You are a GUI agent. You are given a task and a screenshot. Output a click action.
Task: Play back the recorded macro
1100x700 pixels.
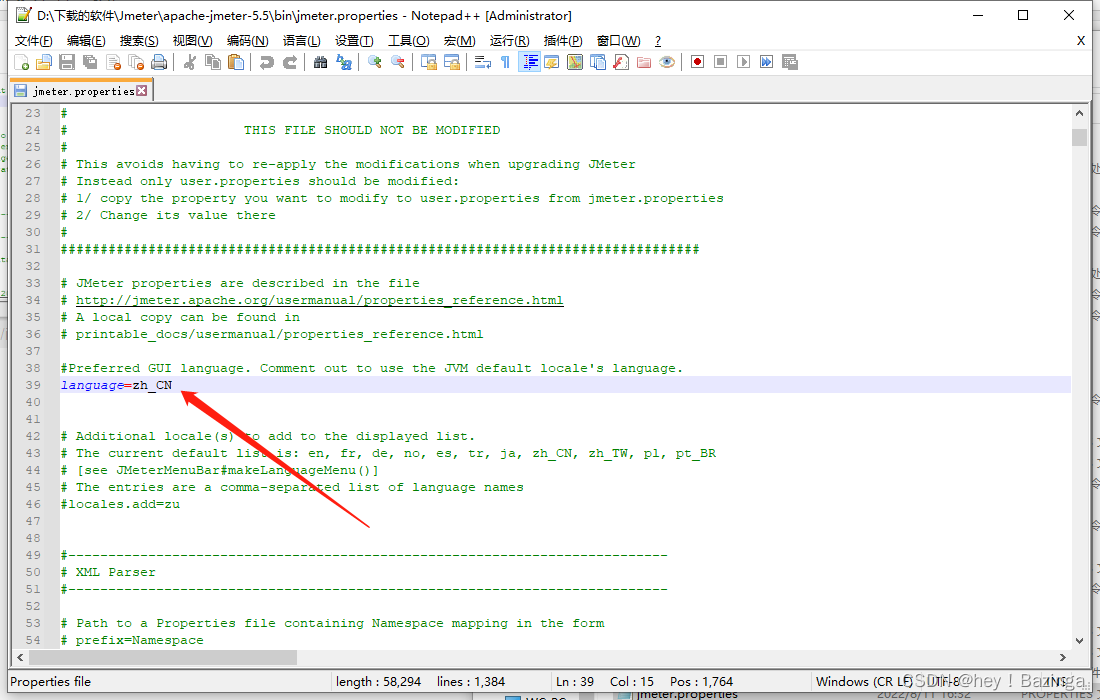coord(744,62)
